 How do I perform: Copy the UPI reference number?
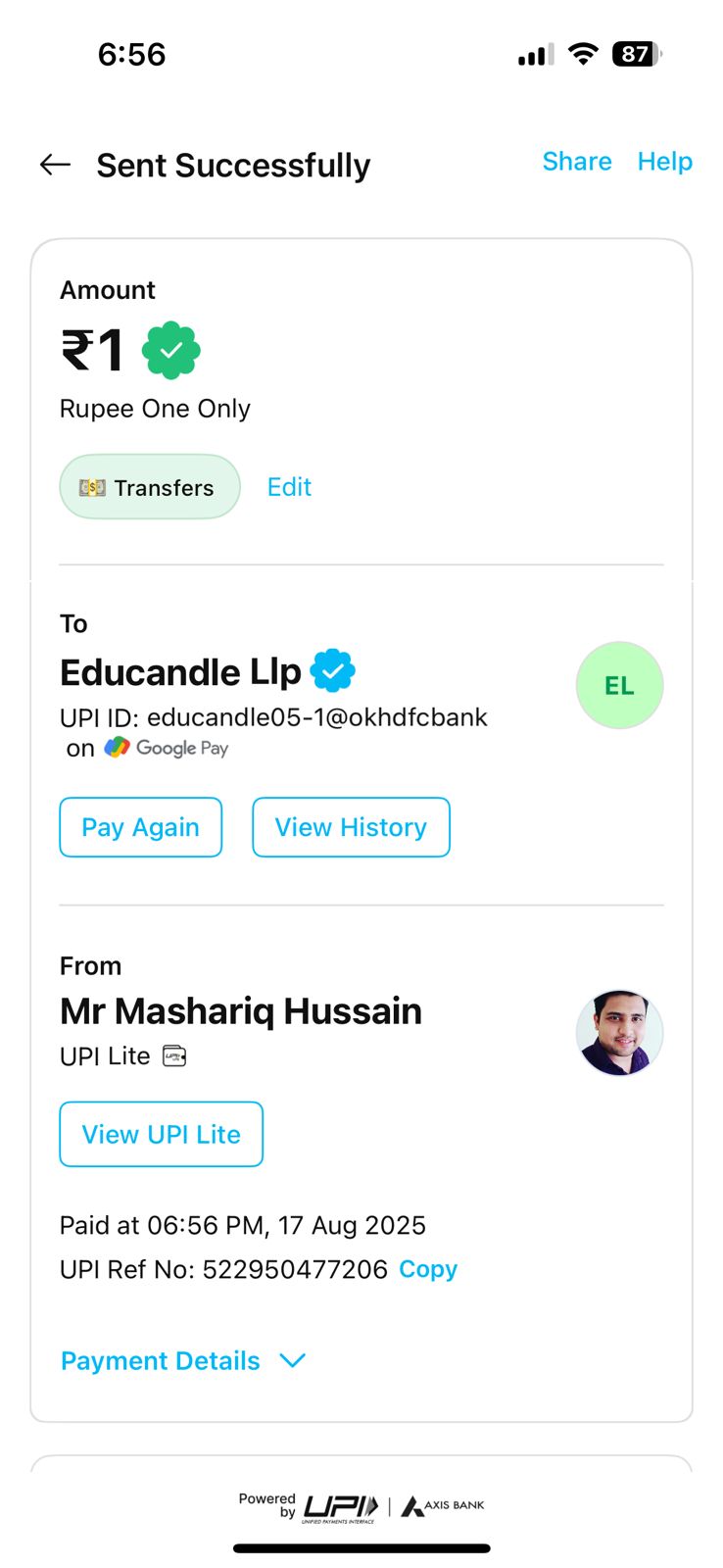pyautogui.click(x=428, y=1269)
